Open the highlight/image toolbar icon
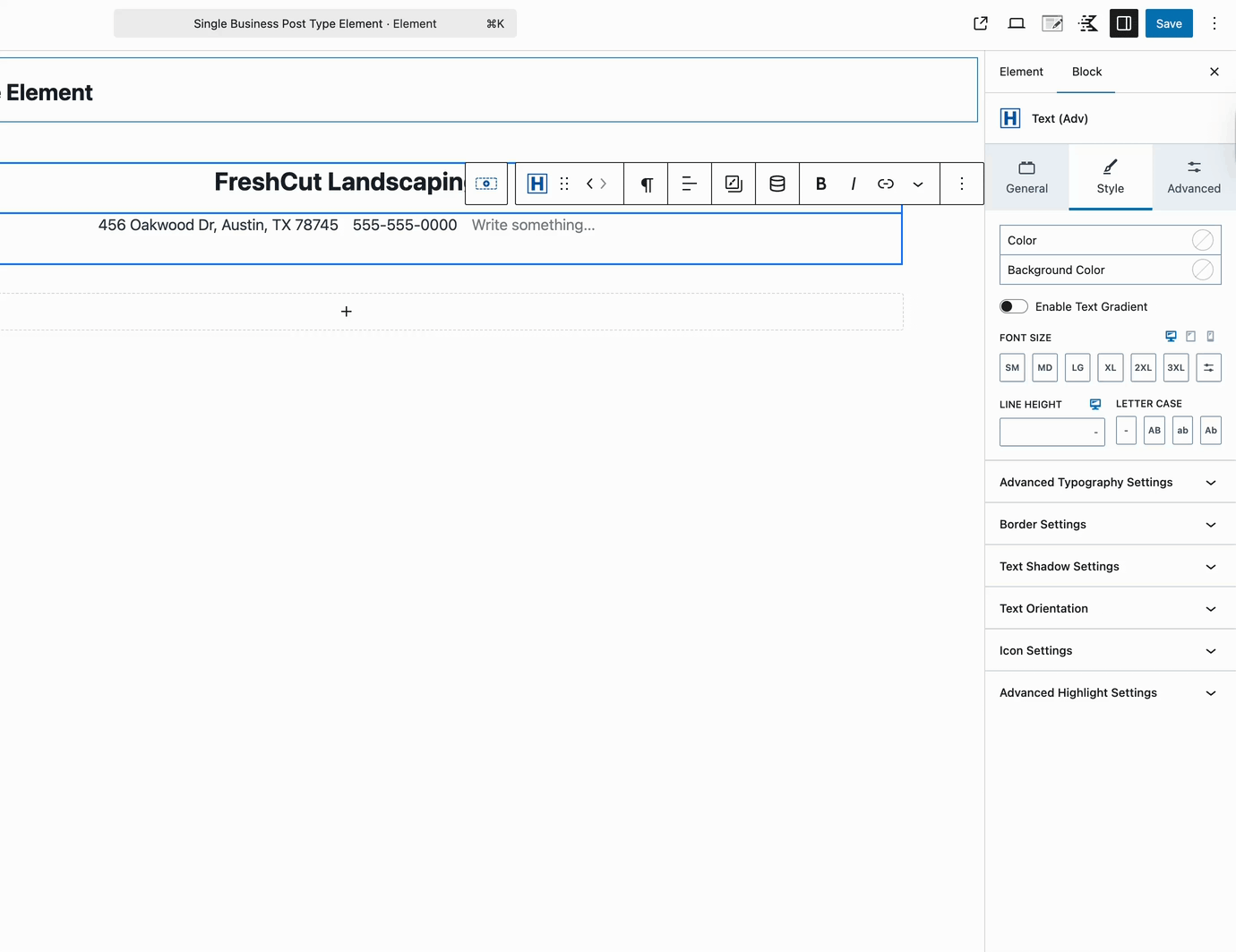 (733, 183)
